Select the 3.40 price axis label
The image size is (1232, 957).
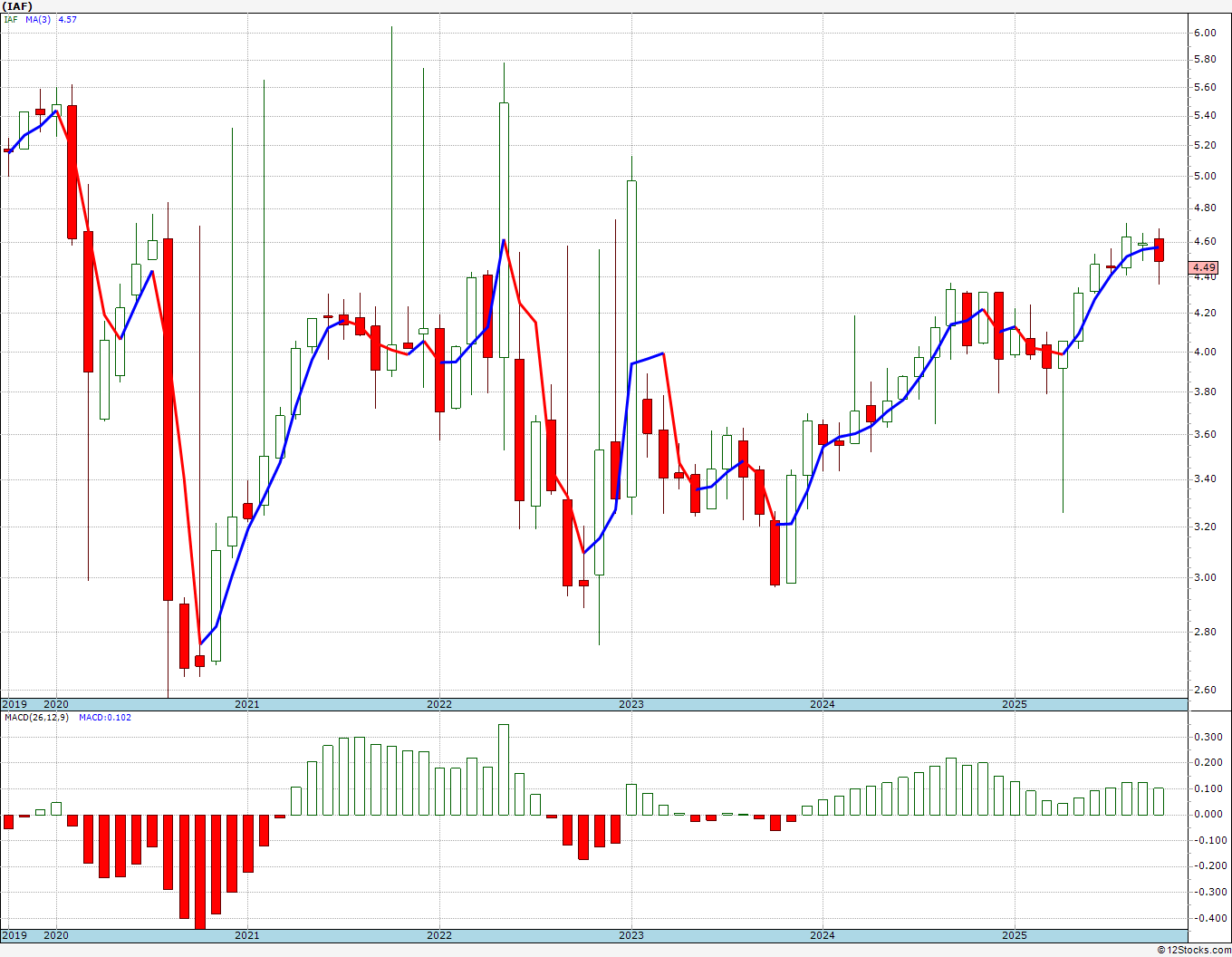(x=1205, y=479)
